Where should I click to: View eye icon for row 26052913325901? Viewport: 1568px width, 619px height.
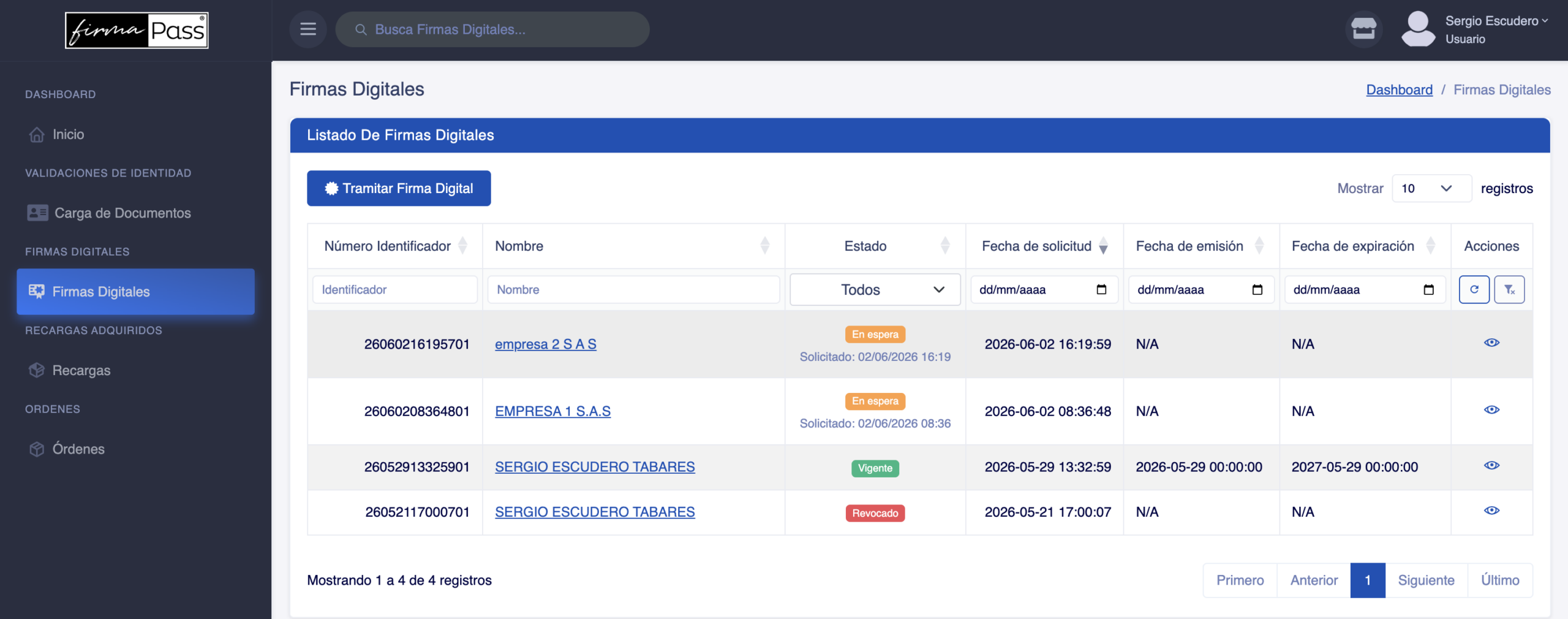coord(1492,465)
